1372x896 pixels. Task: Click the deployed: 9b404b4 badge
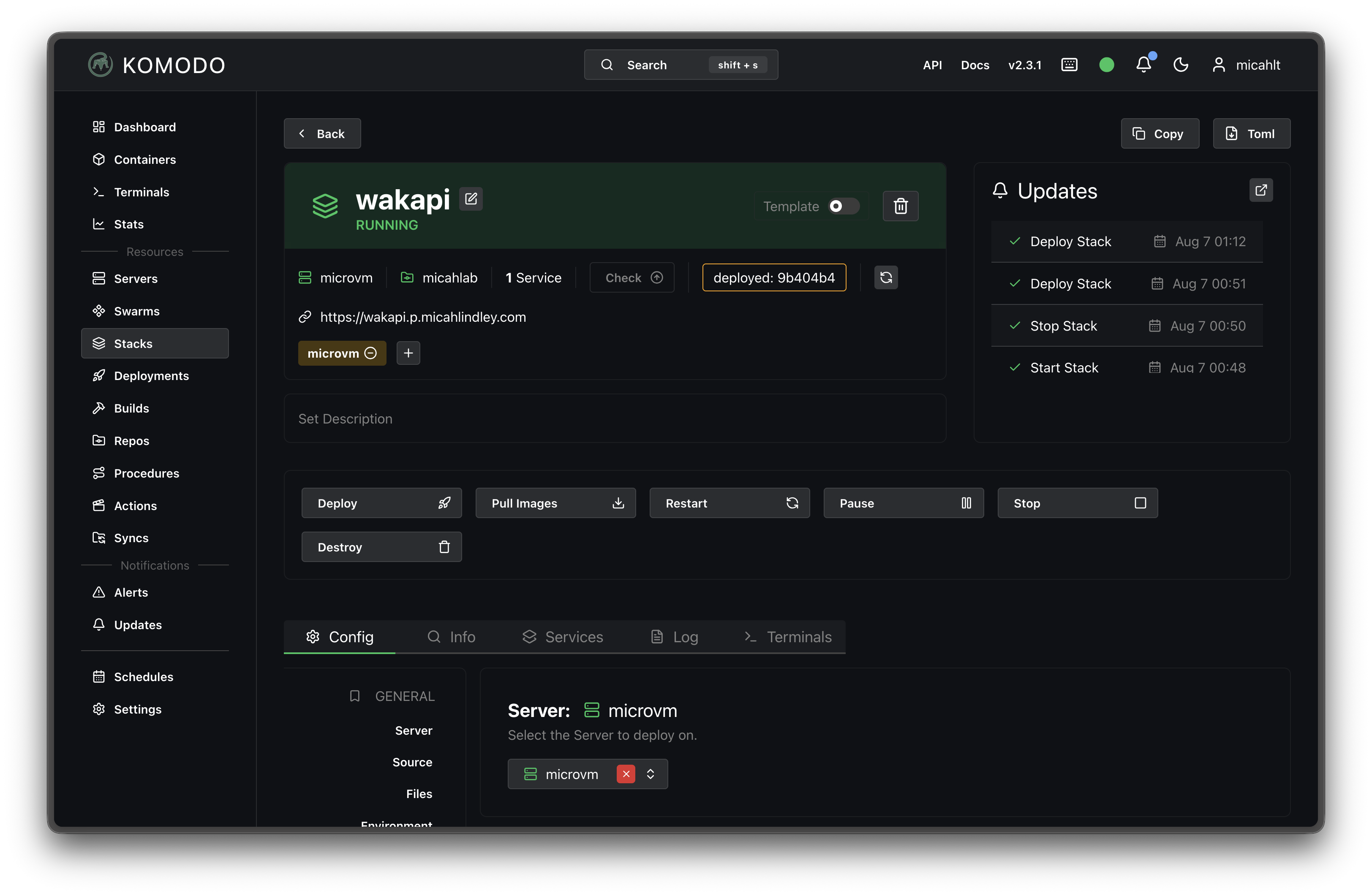[x=774, y=278]
